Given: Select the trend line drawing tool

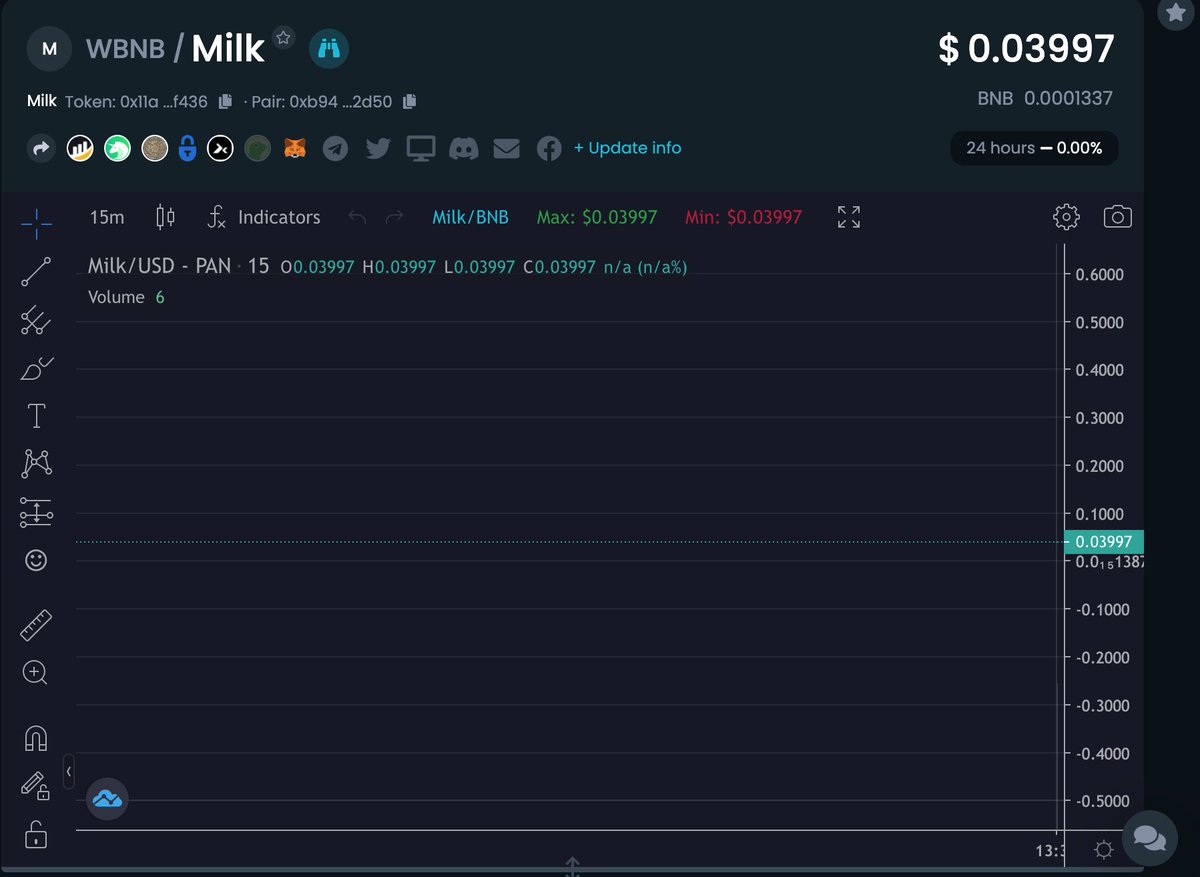Looking at the screenshot, I should coord(37,271).
